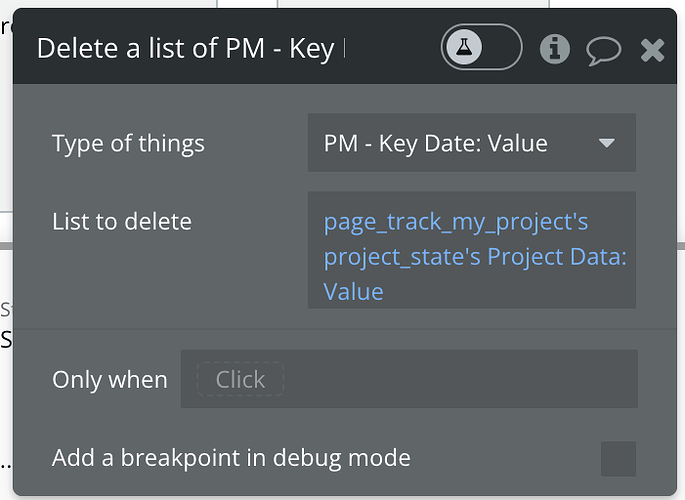This screenshot has height=500, width=685.
Task: Click the 'Only when' label
Action: tap(110, 380)
